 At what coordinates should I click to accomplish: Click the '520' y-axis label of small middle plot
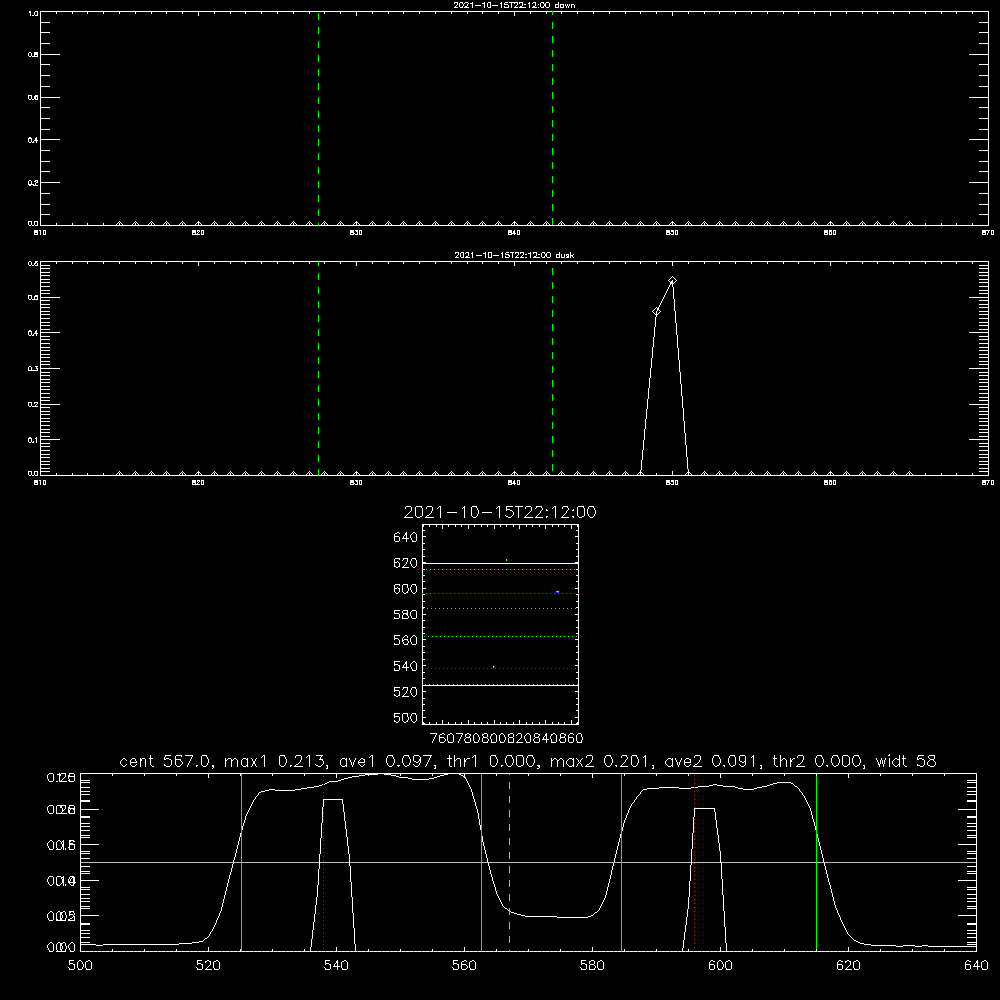[406, 692]
